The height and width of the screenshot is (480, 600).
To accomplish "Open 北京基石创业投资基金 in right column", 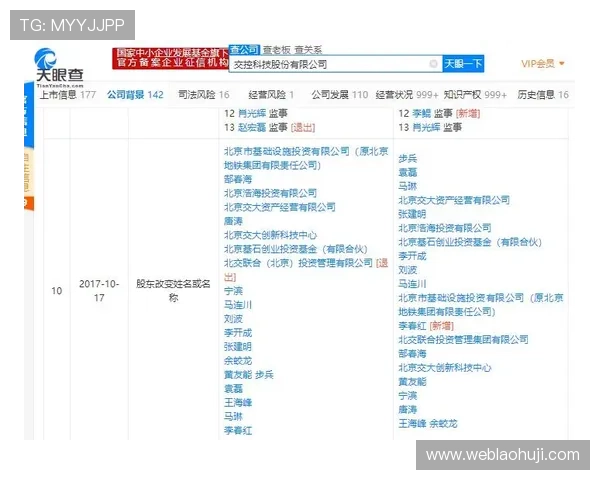I will click(470, 242).
